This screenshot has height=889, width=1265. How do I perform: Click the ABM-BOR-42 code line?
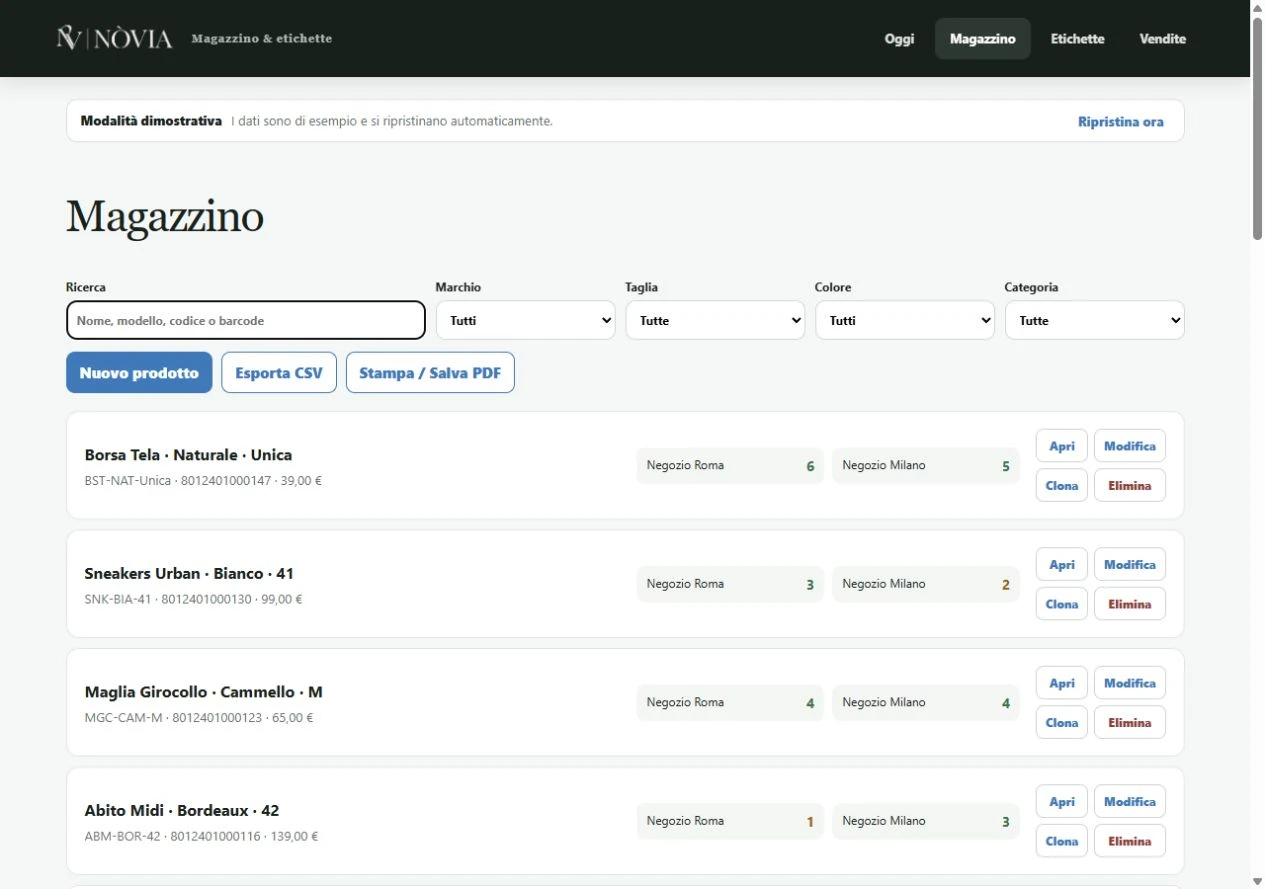[201, 837]
